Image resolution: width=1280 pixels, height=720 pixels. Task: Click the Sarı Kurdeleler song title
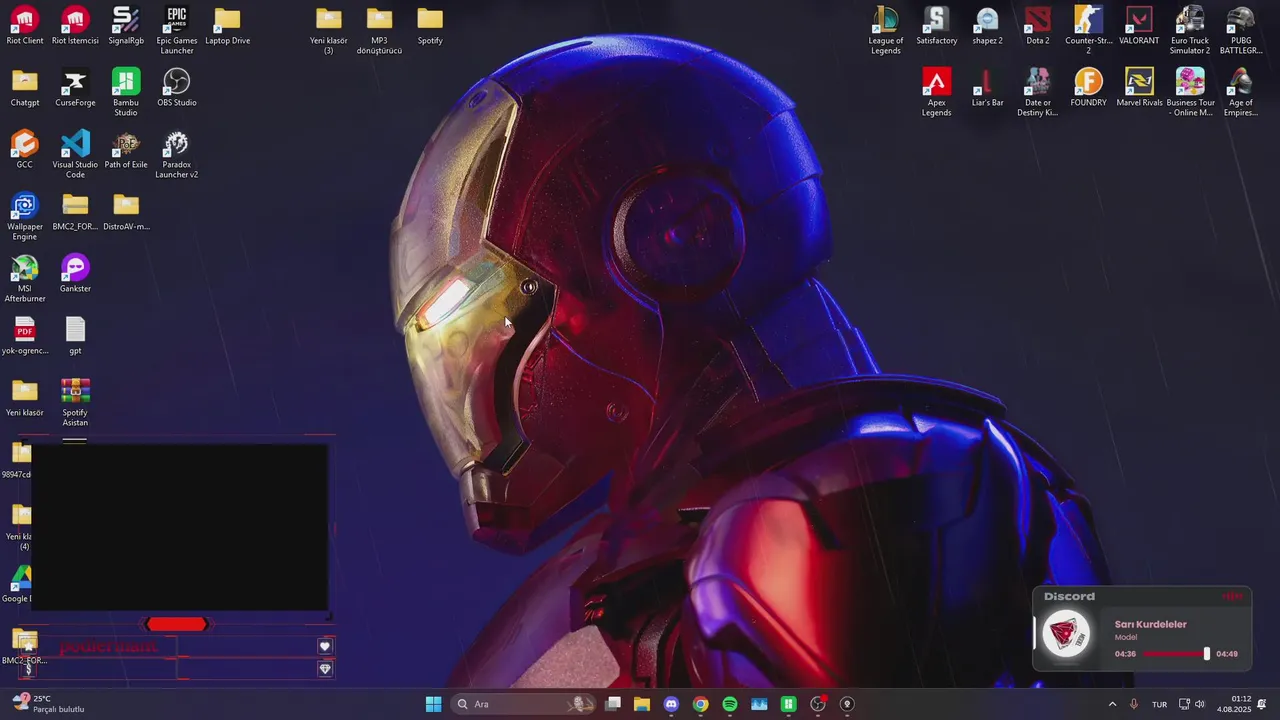[1150, 624]
